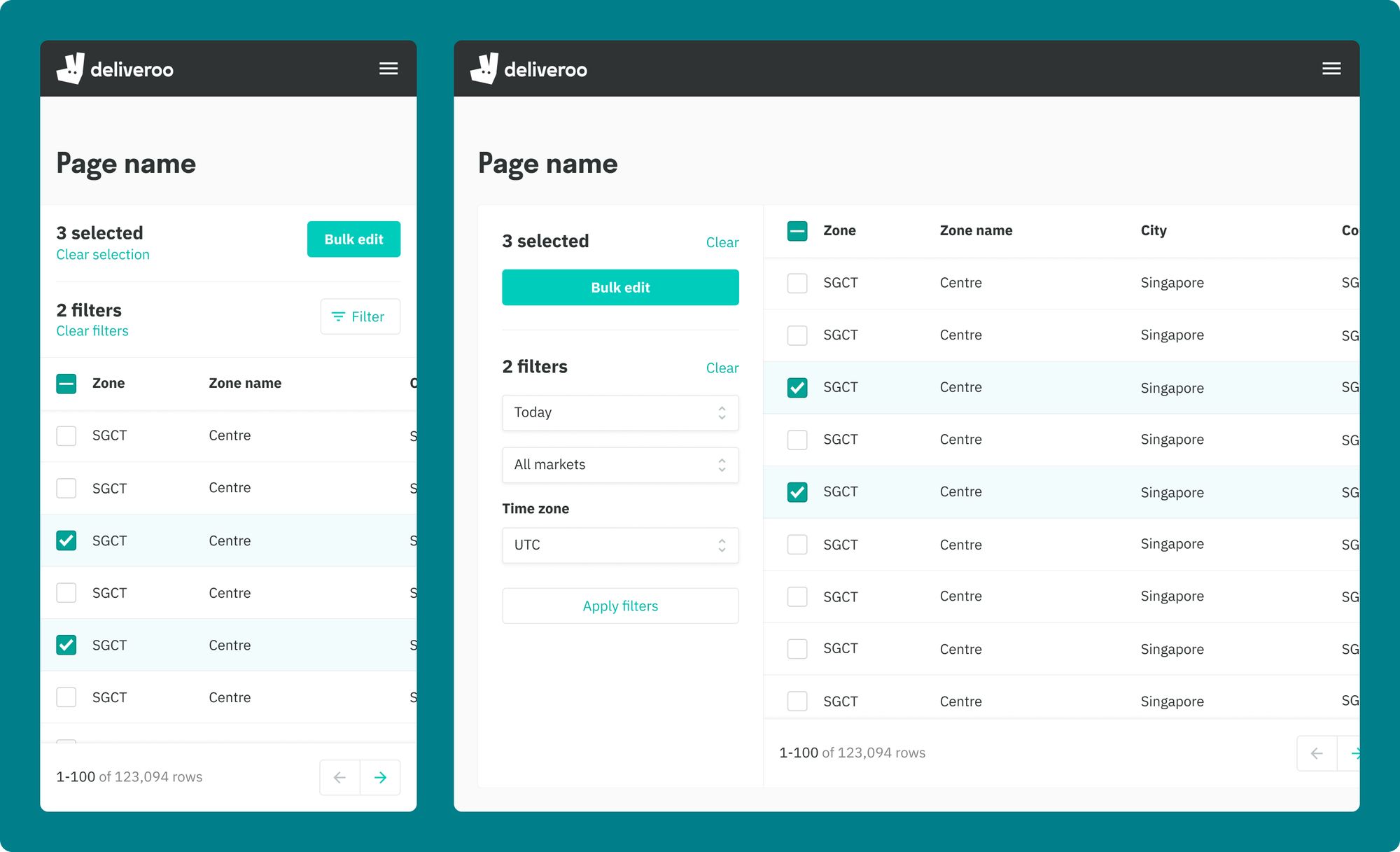1400x852 pixels.
Task: Uncheck third SGCT row checkbox in desktop table
Action: coord(797,388)
